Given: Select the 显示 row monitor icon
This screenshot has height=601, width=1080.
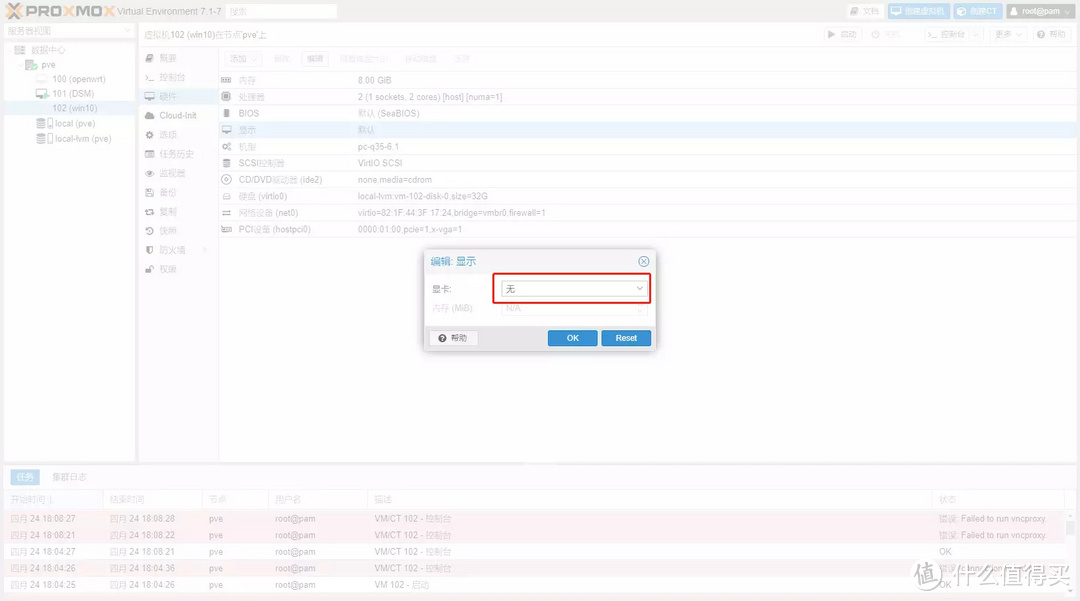Looking at the screenshot, I should click(226, 130).
